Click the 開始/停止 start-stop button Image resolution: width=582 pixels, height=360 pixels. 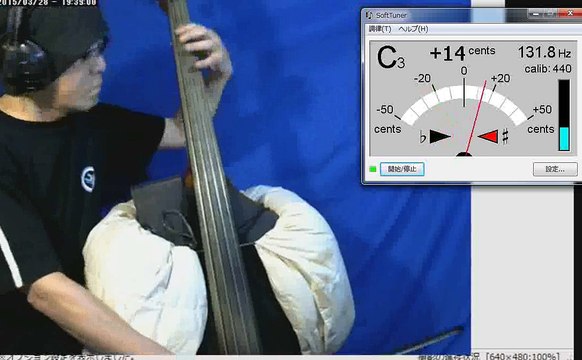402,169
